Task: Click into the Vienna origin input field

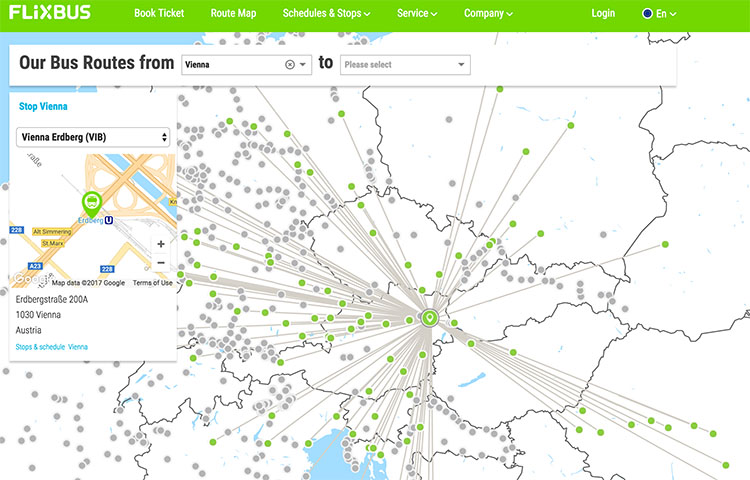Action: (232, 65)
